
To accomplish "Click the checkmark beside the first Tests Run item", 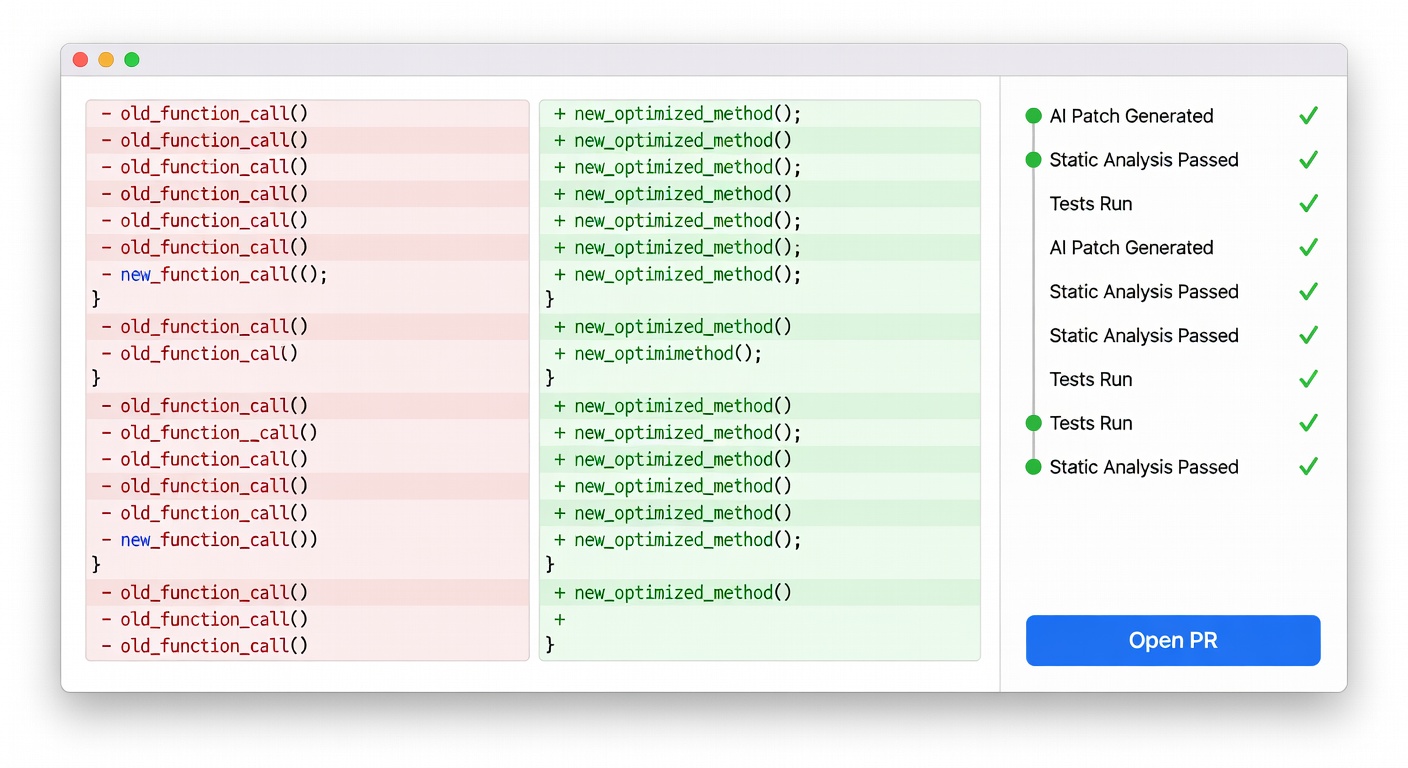I will (x=1308, y=203).
